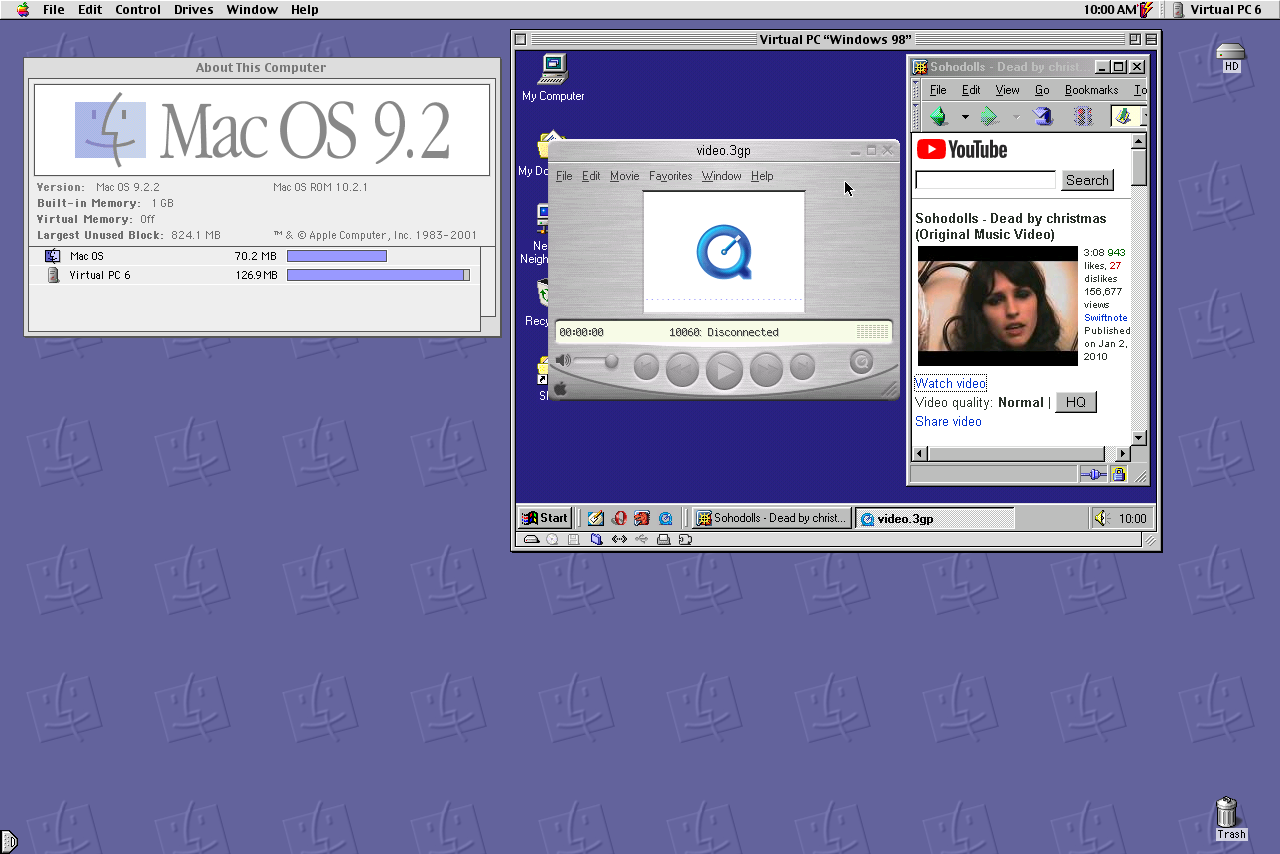Open QuickTime Help menu
Image resolution: width=1280 pixels, height=854 pixels.
[x=762, y=176]
